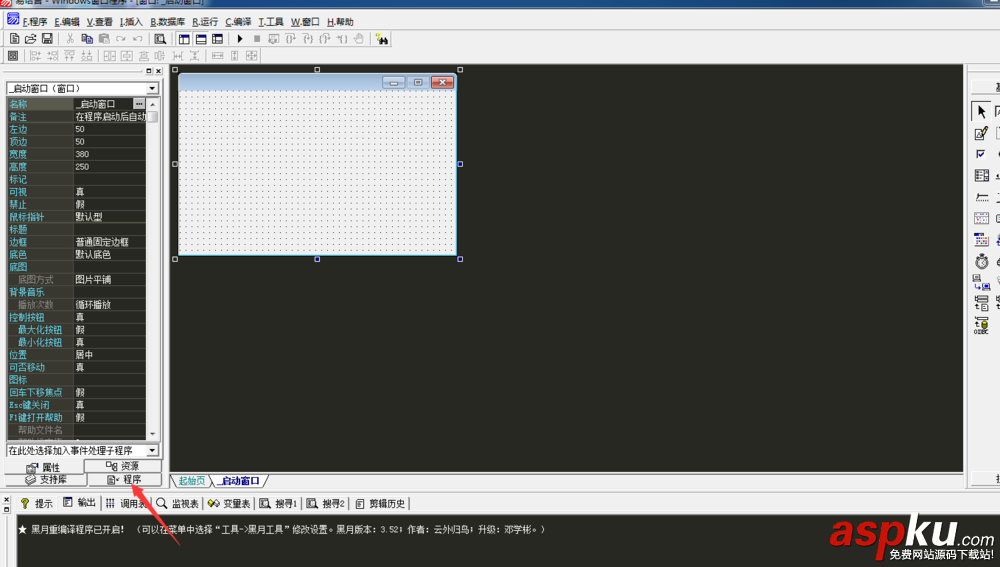Open the I.插入 menu
The height and width of the screenshot is (567, 1000).
[131, 22]
